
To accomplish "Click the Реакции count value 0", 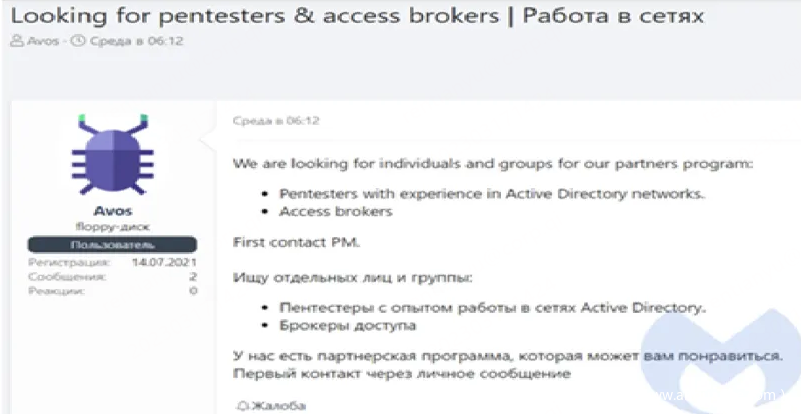I will click(x=193, y=291).
